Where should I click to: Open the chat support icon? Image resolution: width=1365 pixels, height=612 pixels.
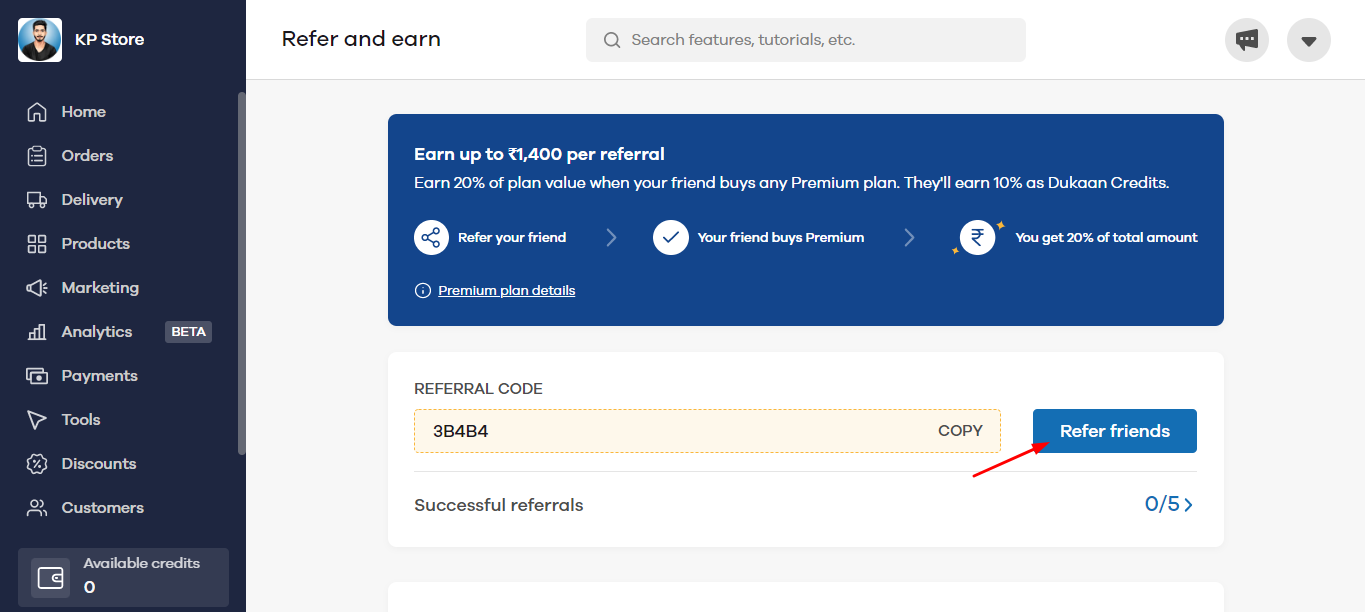1246,40
